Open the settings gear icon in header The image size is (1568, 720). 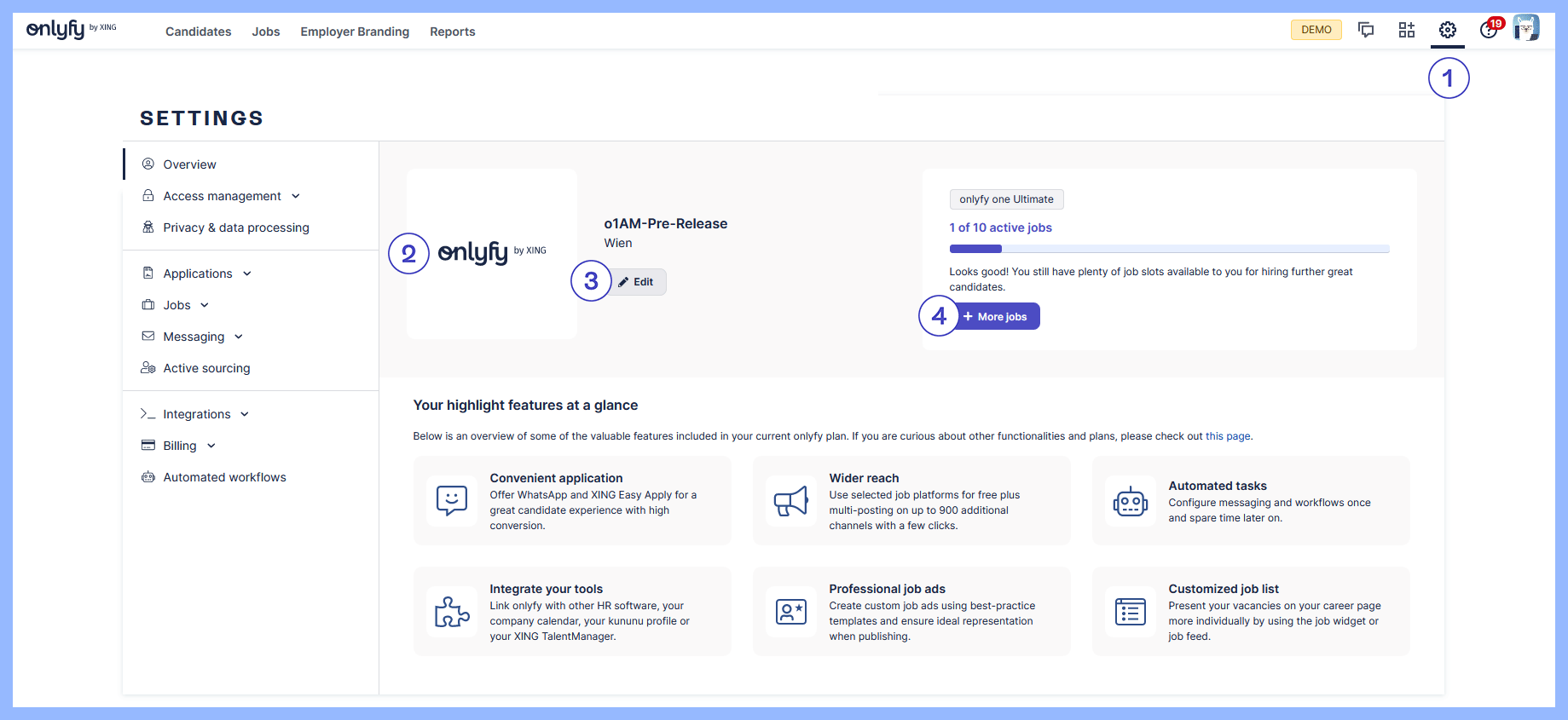click(x=1447, y=31)
